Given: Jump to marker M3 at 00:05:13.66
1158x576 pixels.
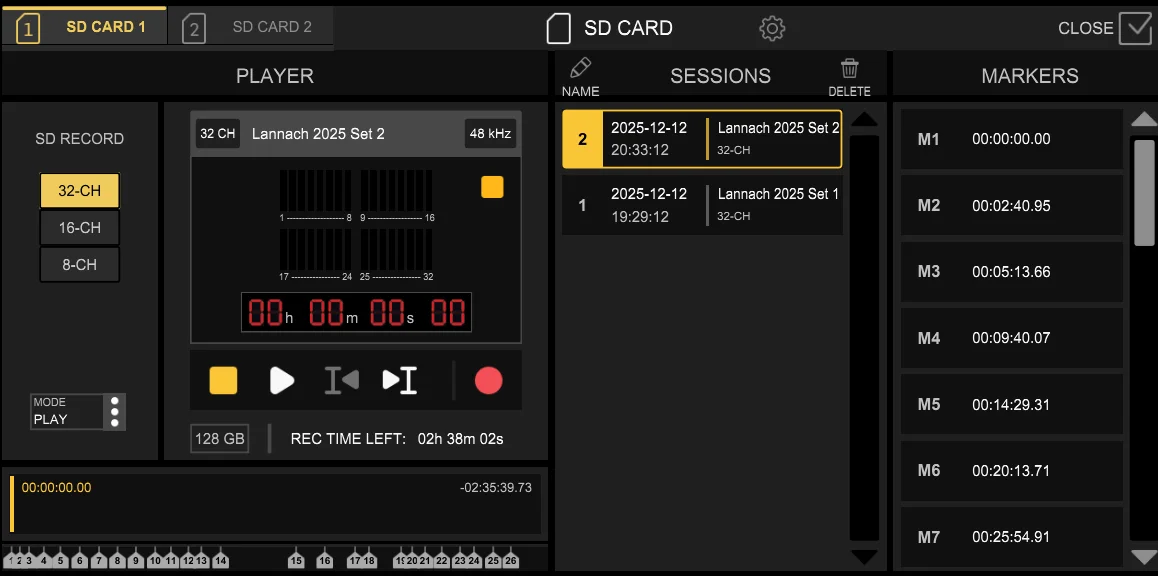Looking at the screenshot, I should point(1012,272).
